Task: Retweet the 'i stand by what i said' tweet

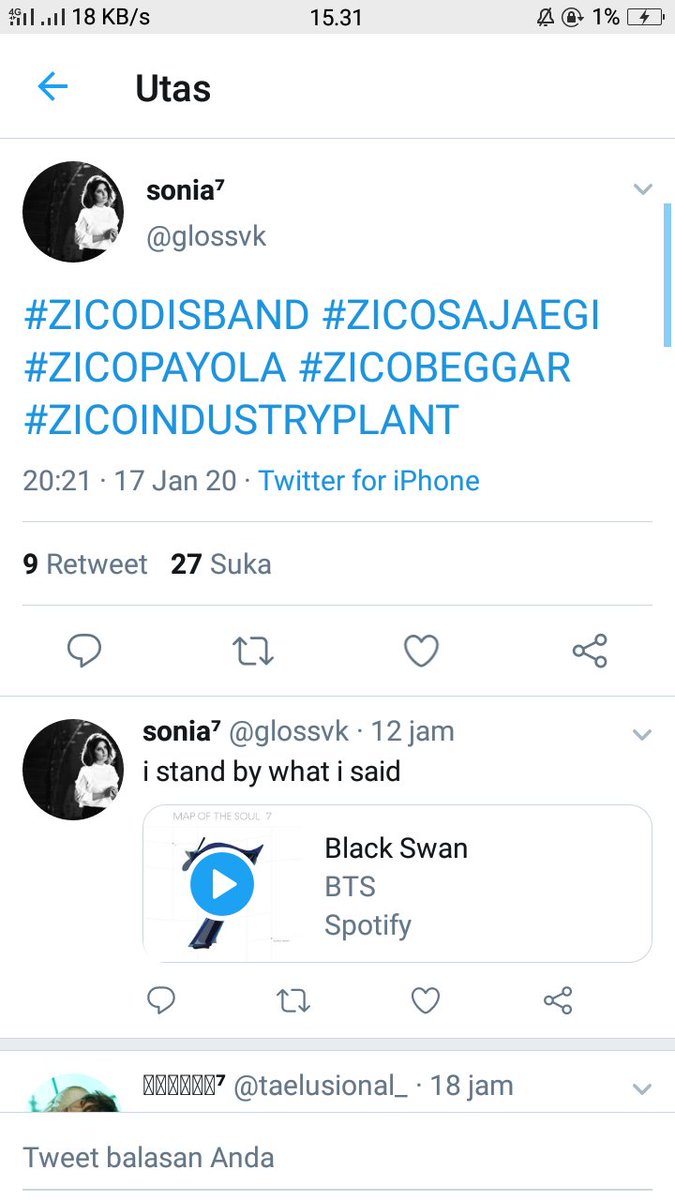Action: click(293, 1000)
